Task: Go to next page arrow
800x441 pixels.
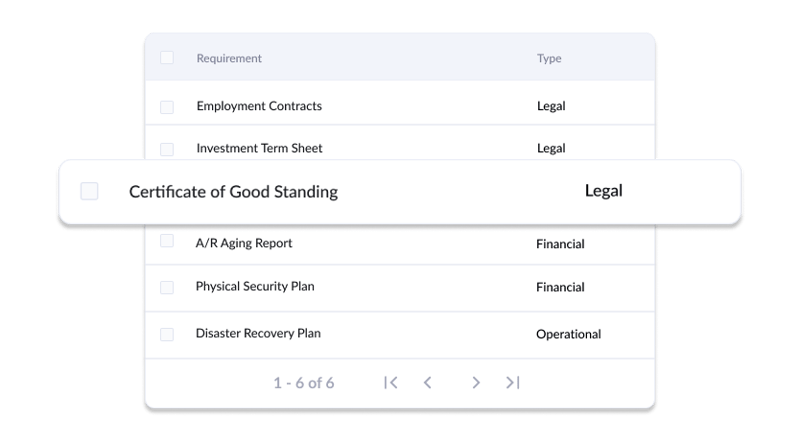Action: pyautogui.click(x=476, y=382)
